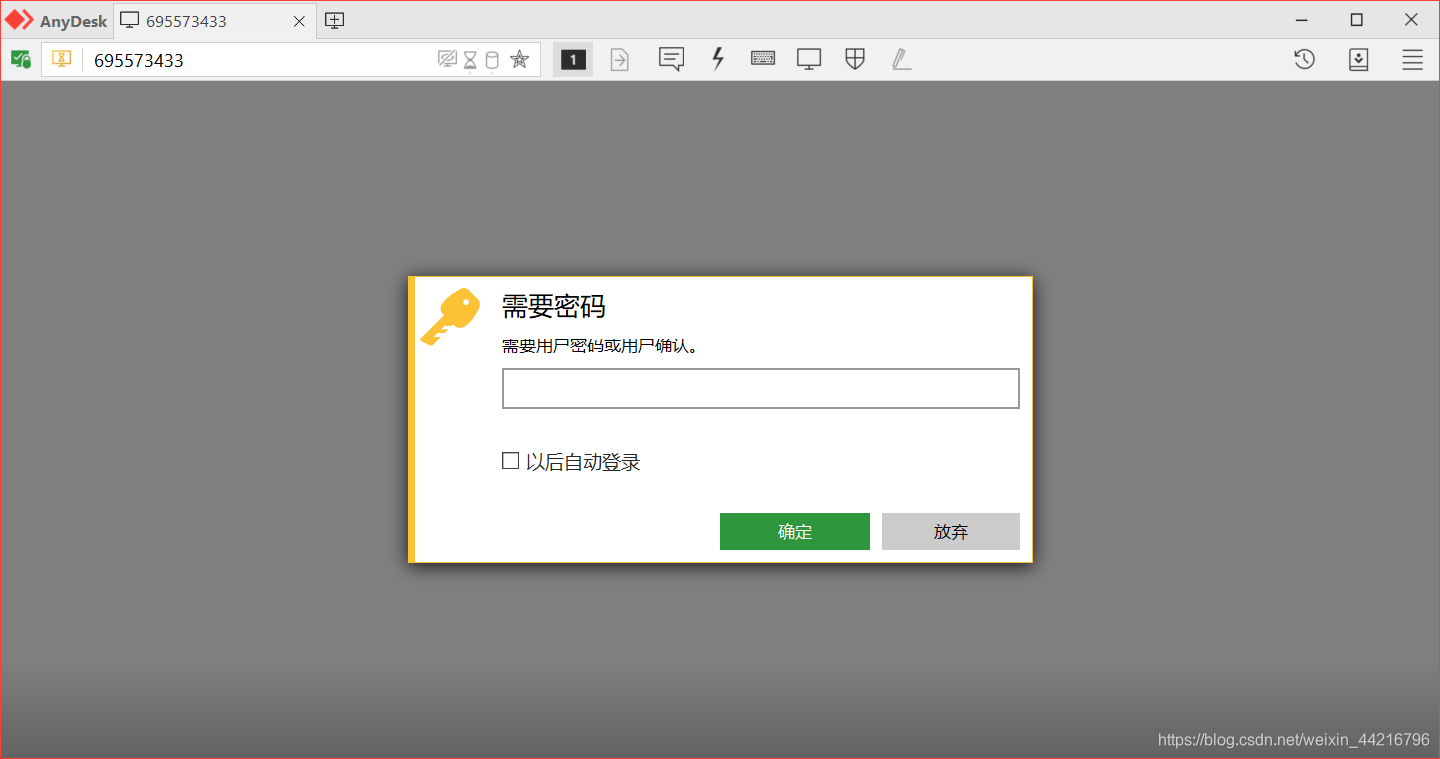
Task: Enable 以后自动登录 checkbox
Action: pyautogui.click(x=511, y=461)
